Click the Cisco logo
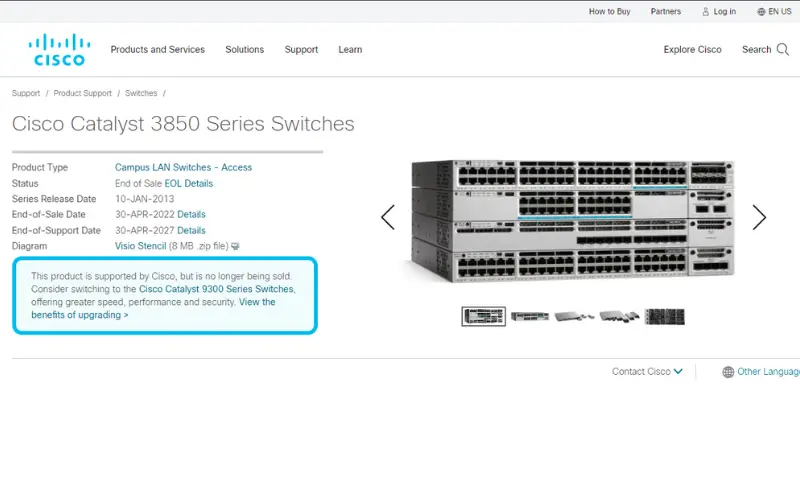 [x=60, y=49]
